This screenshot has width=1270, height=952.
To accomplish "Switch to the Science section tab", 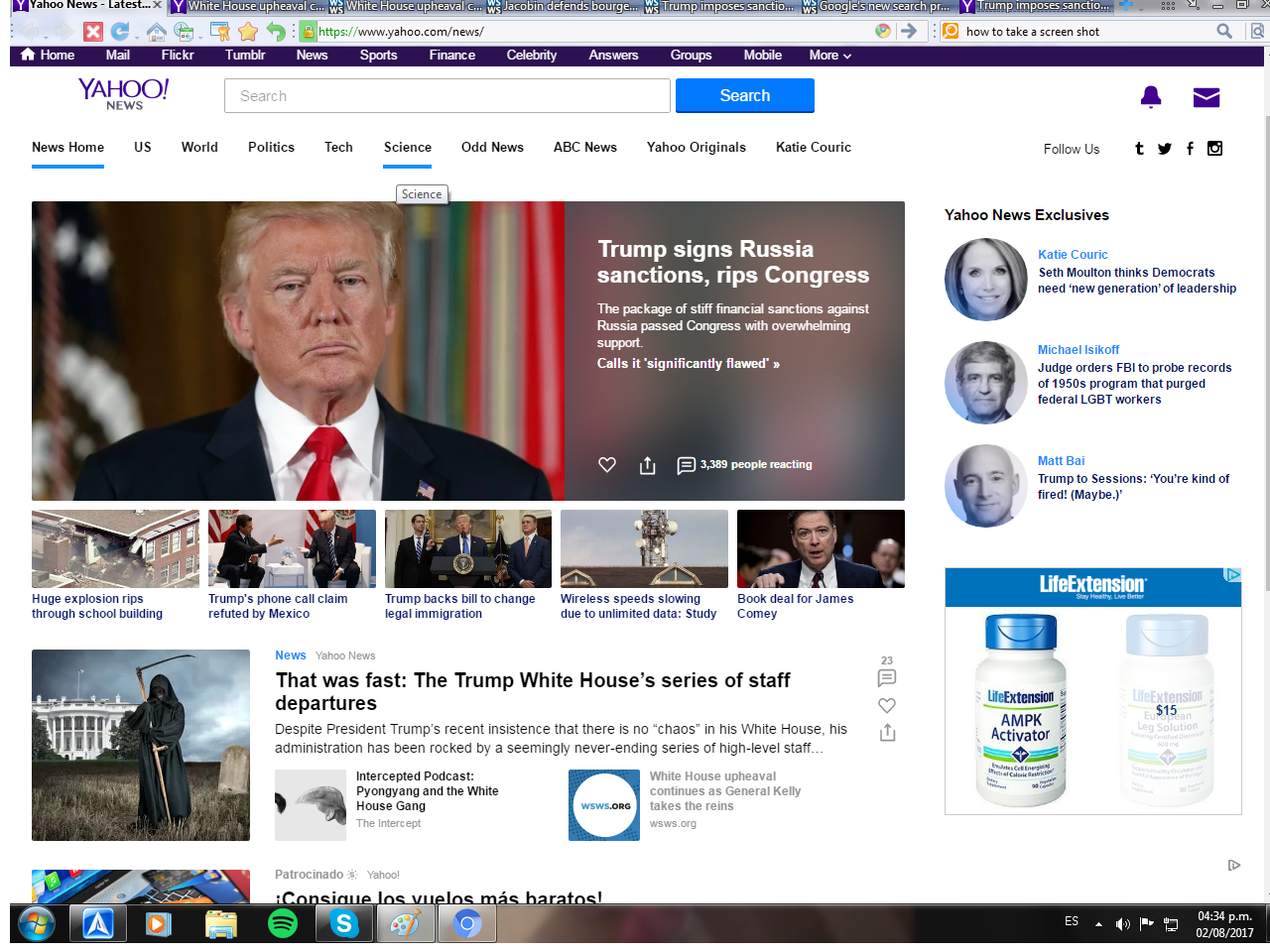I will pos(407,147).
